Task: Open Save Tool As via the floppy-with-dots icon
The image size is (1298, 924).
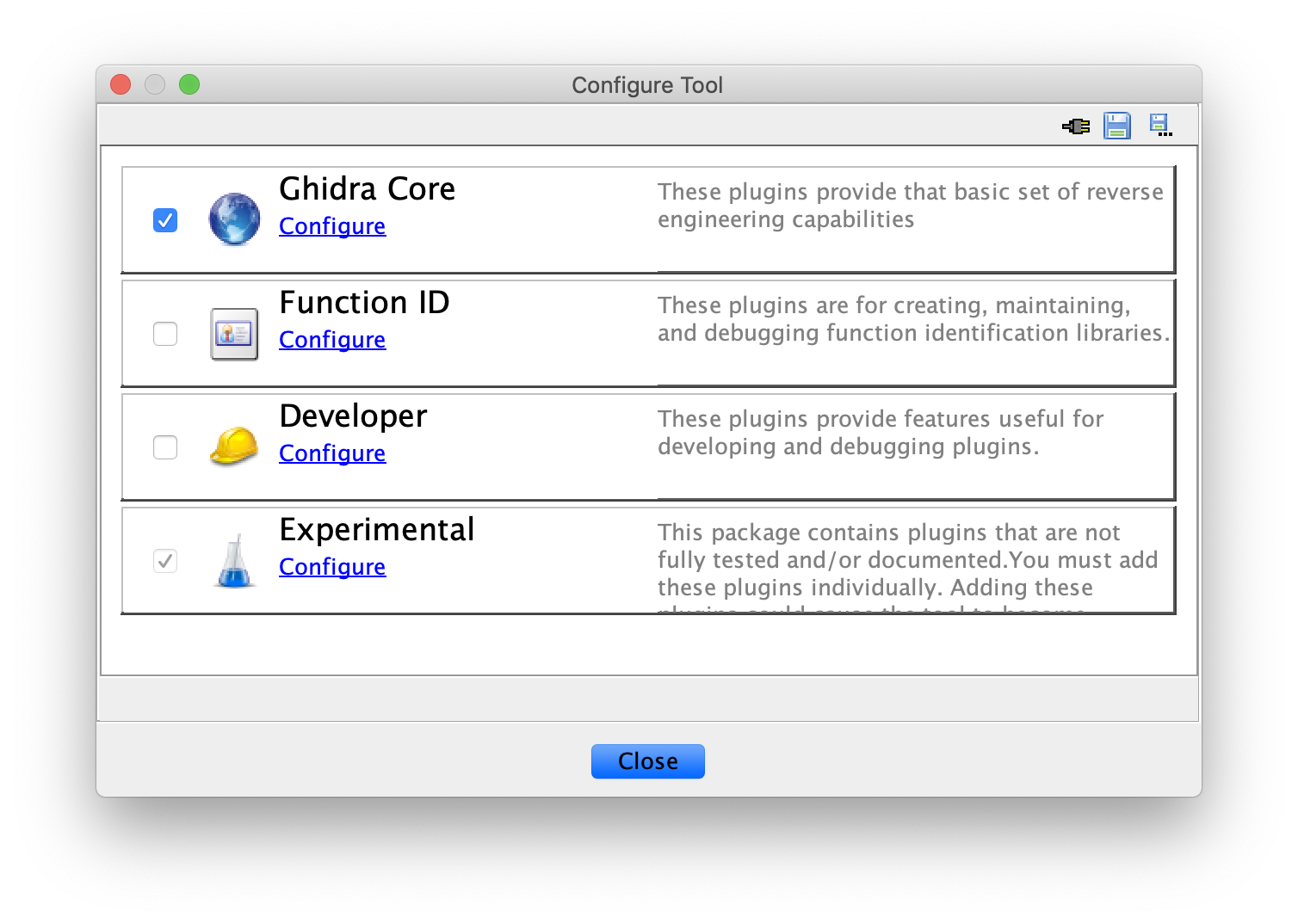Action: [x=1161, y=125]
